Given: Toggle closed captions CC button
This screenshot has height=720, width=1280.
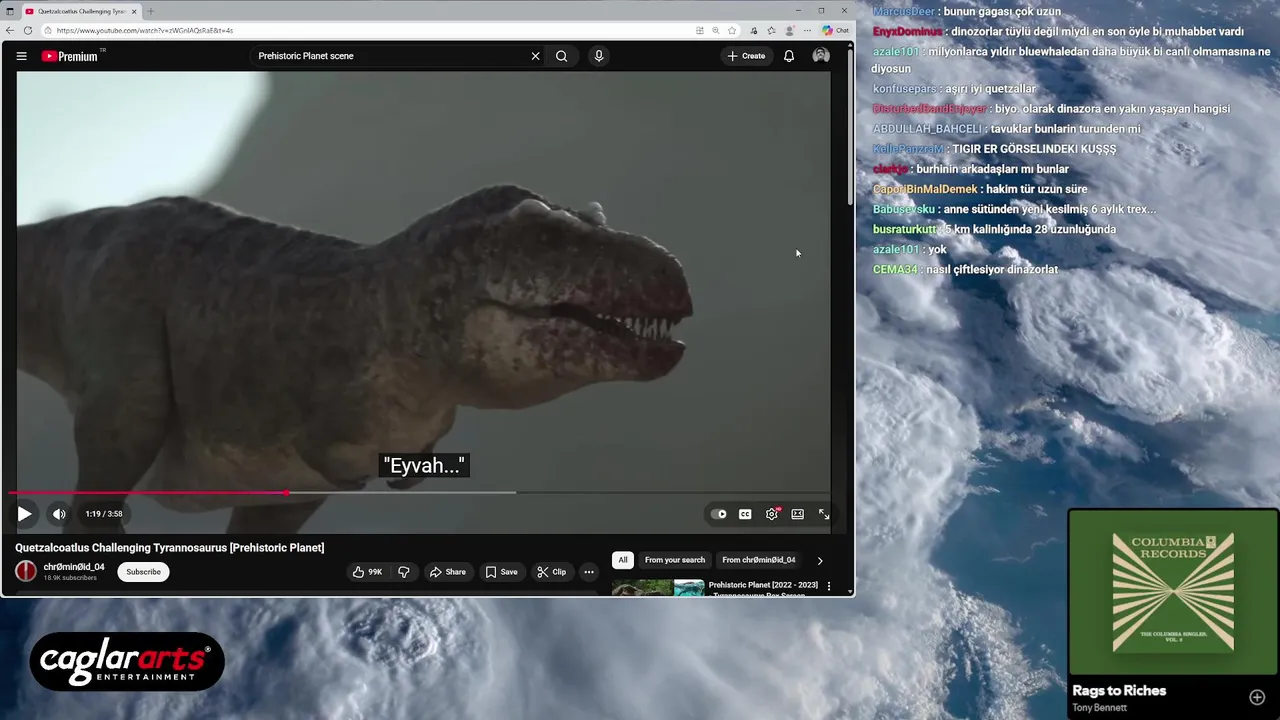Looking at the screenshot, I should pyautogui.click(x=745, y=514).
